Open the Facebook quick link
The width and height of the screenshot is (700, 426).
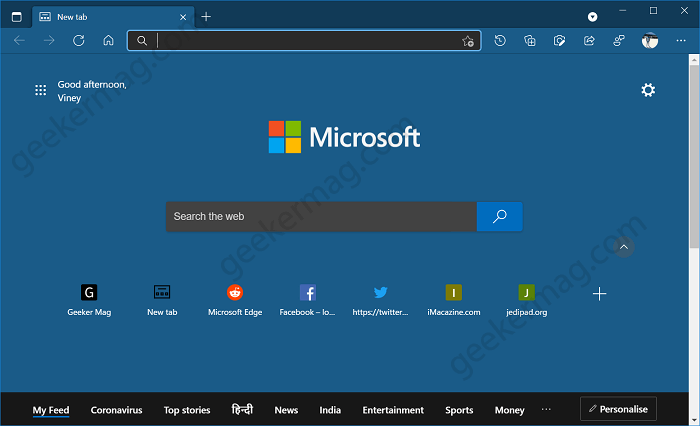tap(308, 301)
